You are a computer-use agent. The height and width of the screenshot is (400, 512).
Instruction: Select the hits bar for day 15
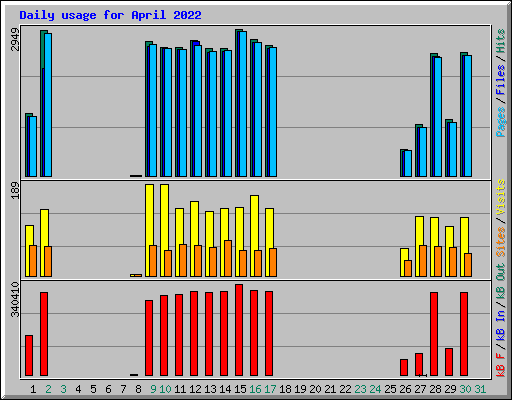point(237,103)
